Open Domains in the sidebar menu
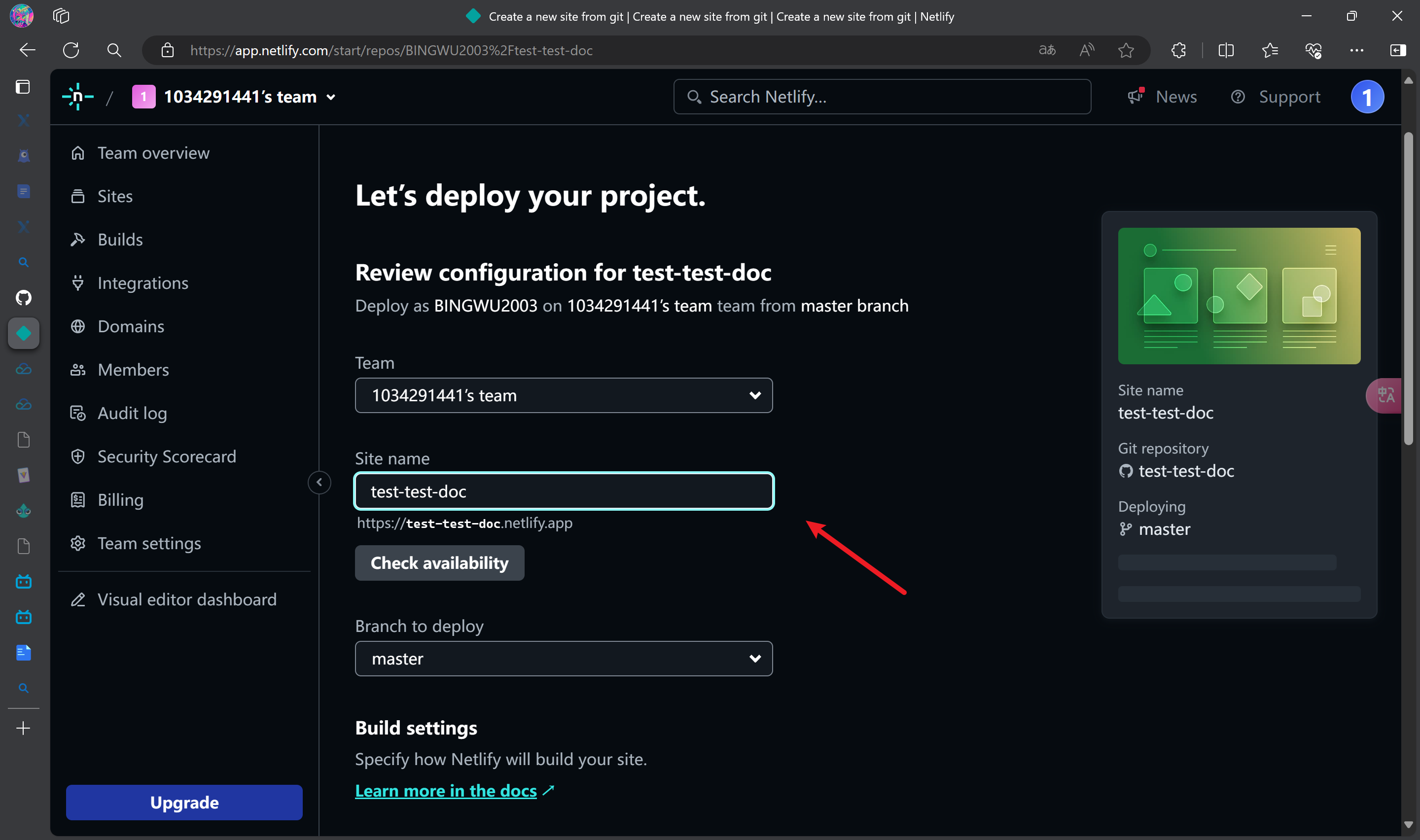Viewport: 1420px width, 840px height. point(131,327)
